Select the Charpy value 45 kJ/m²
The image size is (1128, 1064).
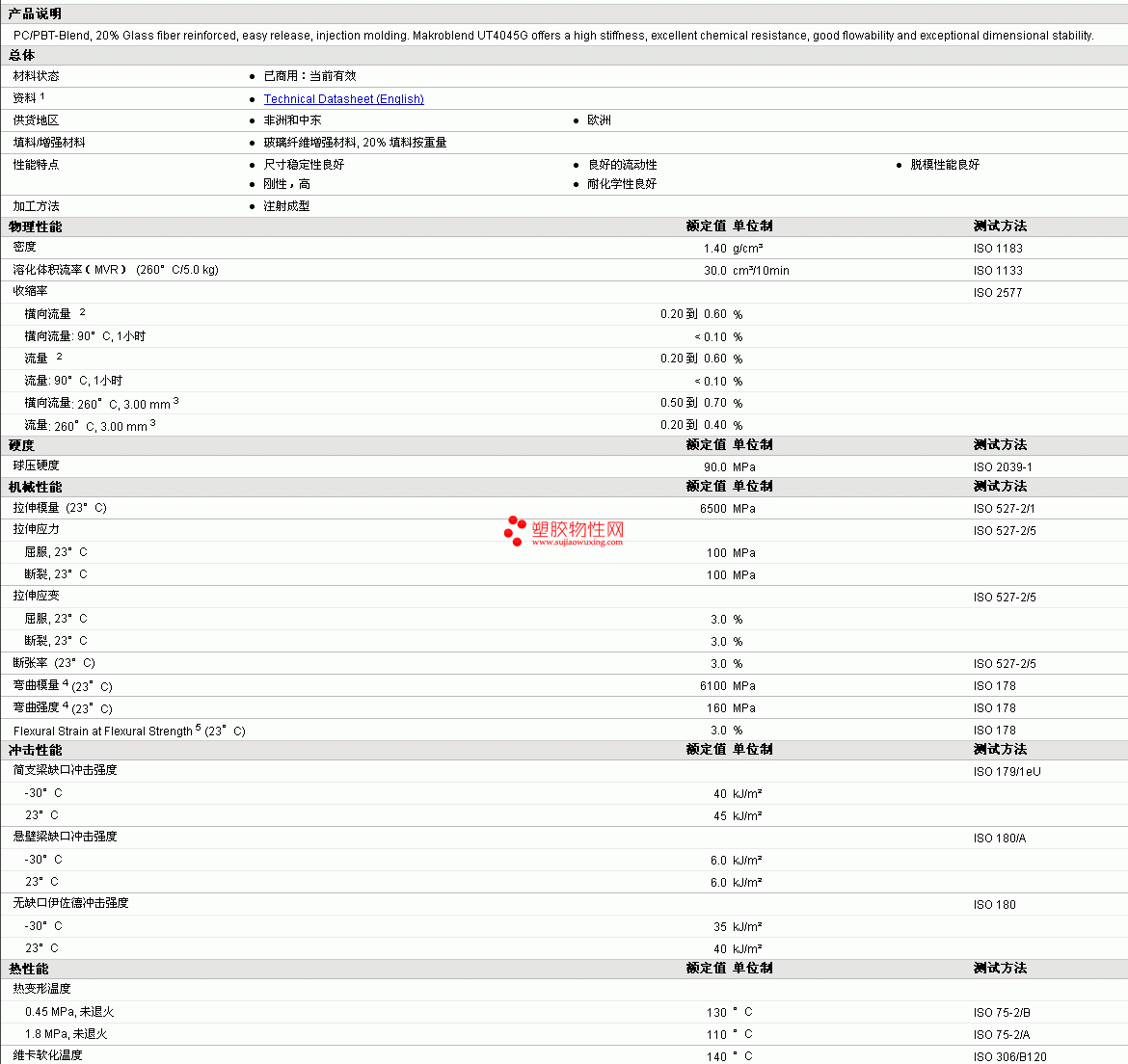(x=738, y=816)
